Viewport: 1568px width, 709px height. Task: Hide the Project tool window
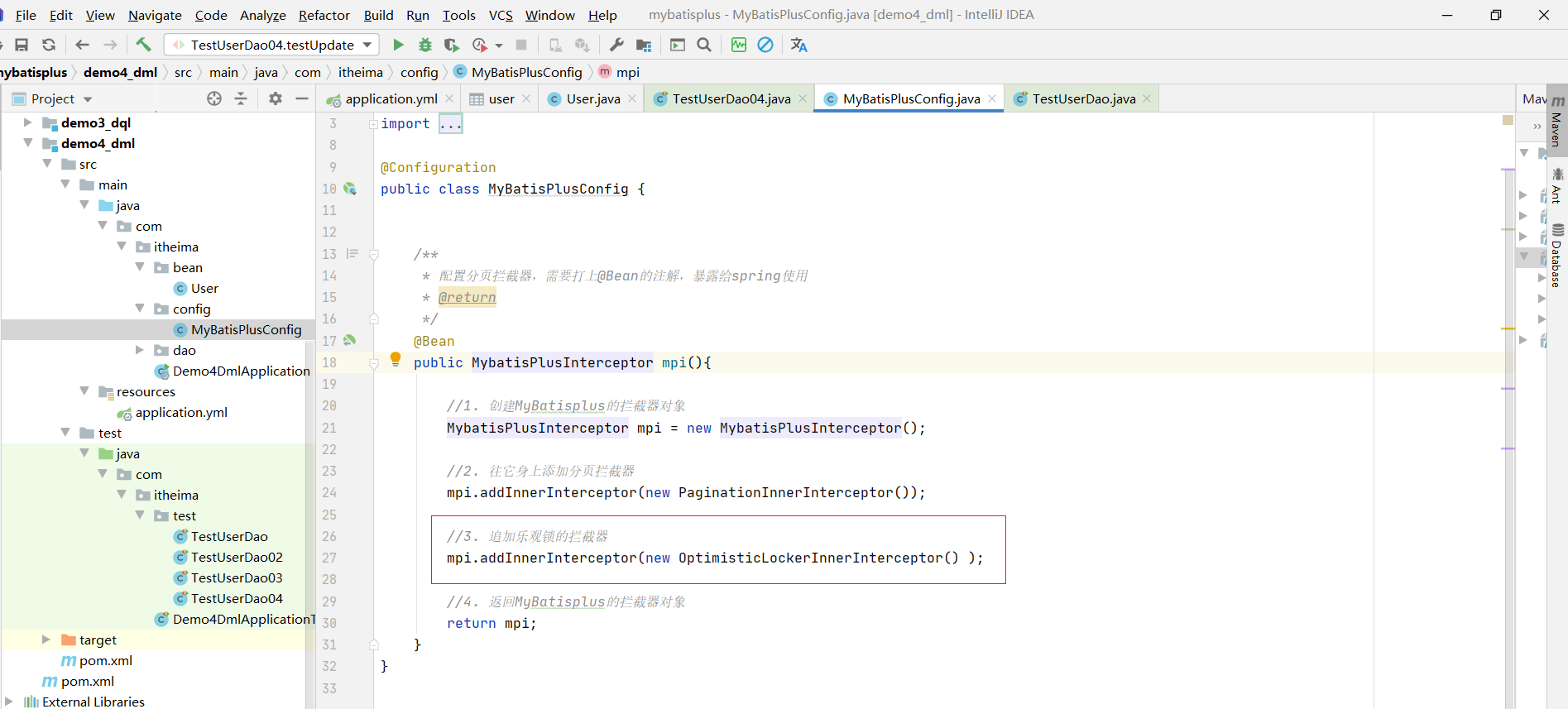tap(302, 98)
